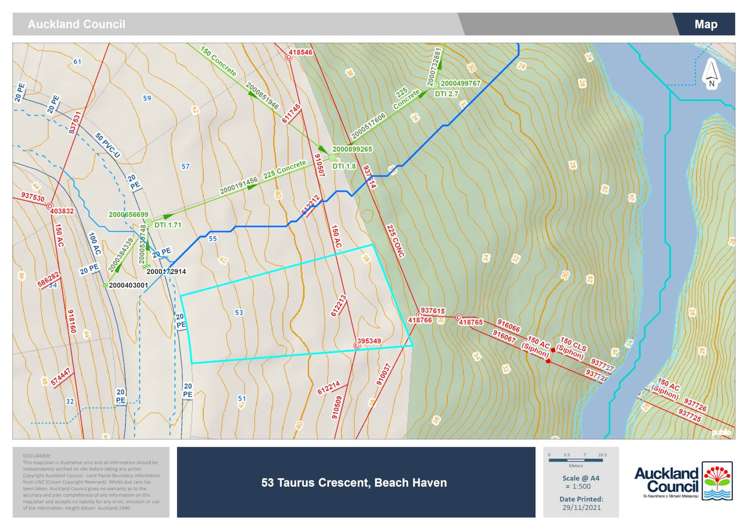Click the Date Printed 29/11/2021 text
Image resolution: width=750 pixels, height=530 pixels.
(581, 504)
